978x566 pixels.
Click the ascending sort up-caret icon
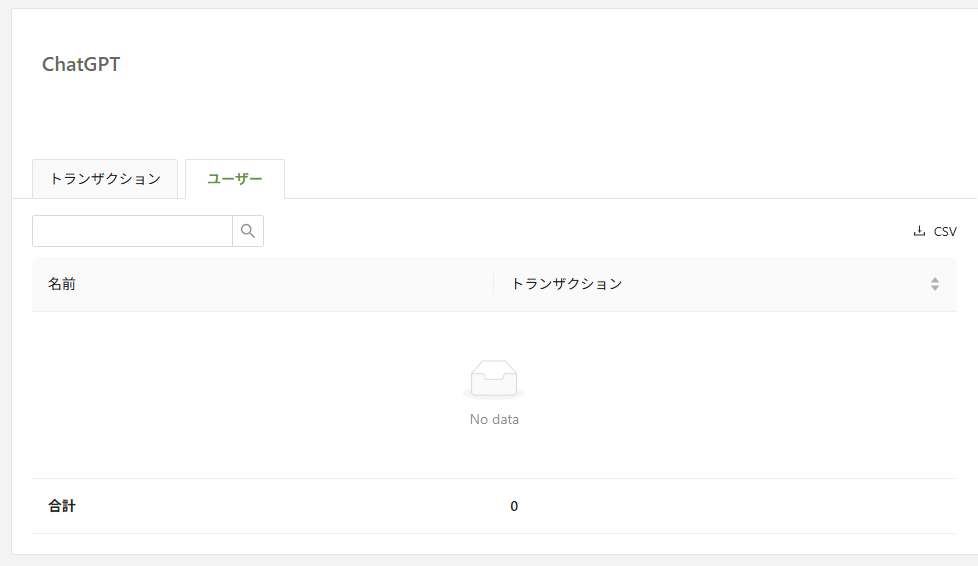pyautogui.click(x=935, y=280)
